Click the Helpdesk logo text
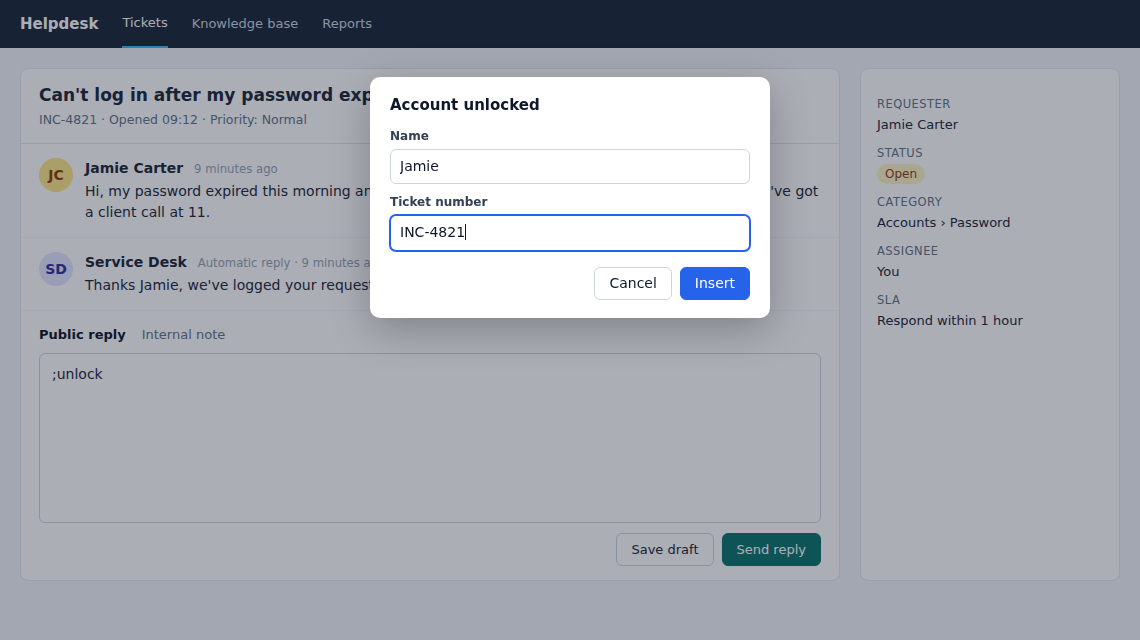This screenshot has height=640, width=1140. pos(59,24)
